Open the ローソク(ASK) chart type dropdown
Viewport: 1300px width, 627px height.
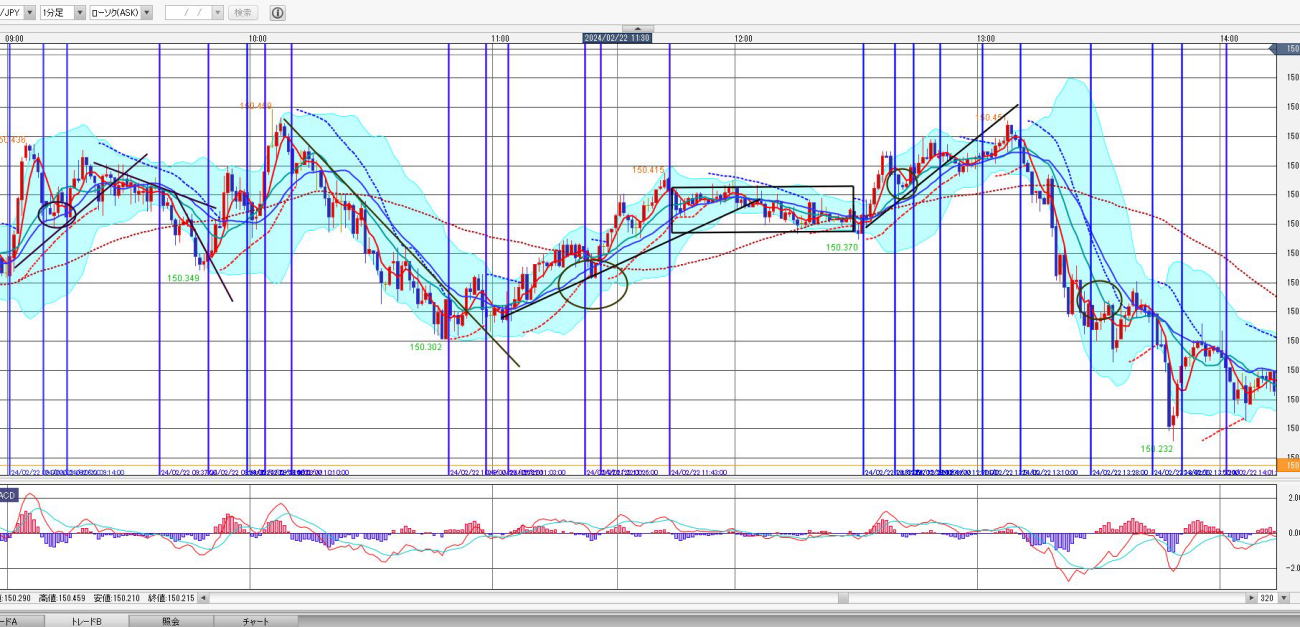147,13
